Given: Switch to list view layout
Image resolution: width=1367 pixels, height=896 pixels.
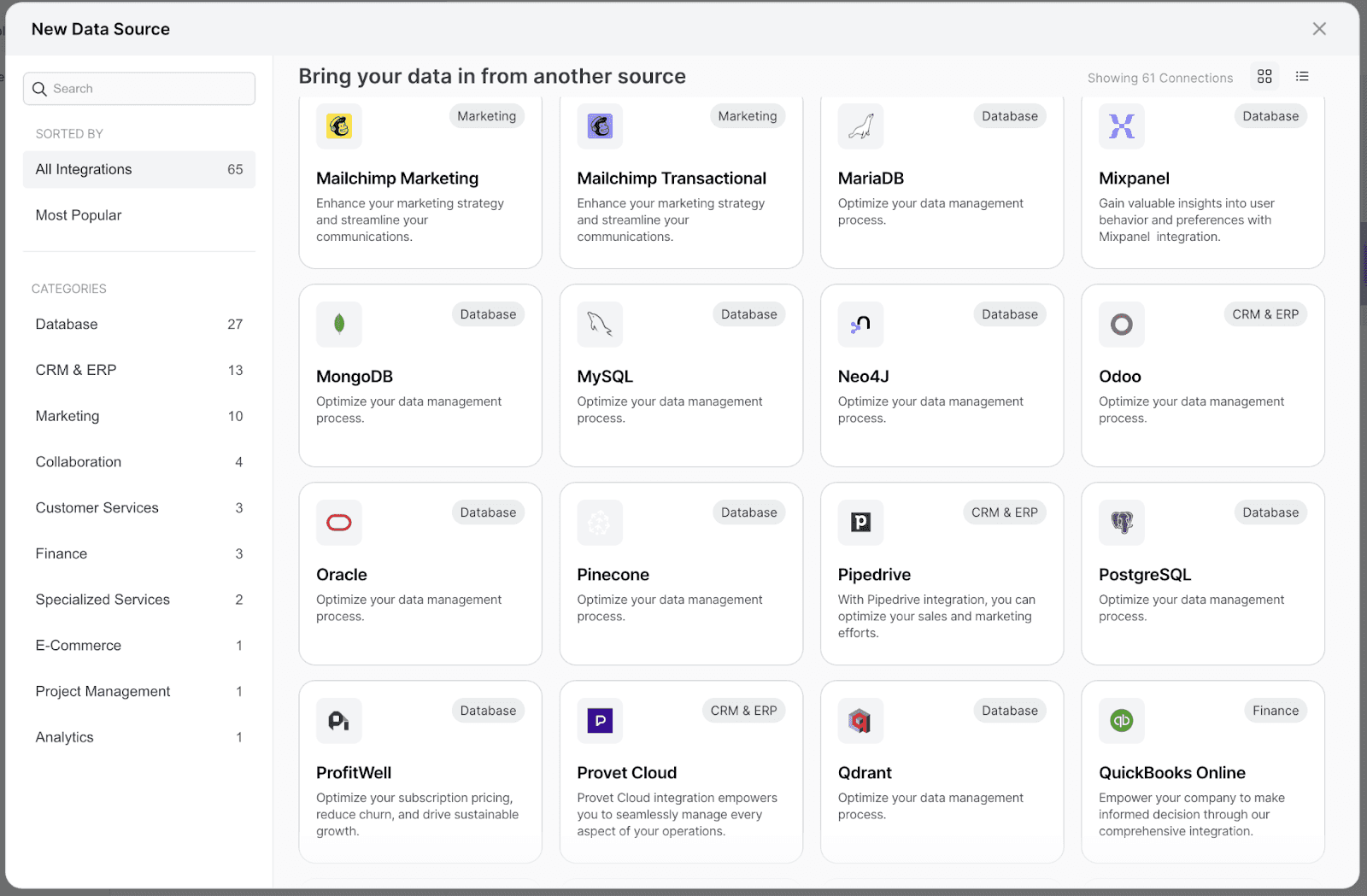Looking at the screenshot, I should (1302, 76).
